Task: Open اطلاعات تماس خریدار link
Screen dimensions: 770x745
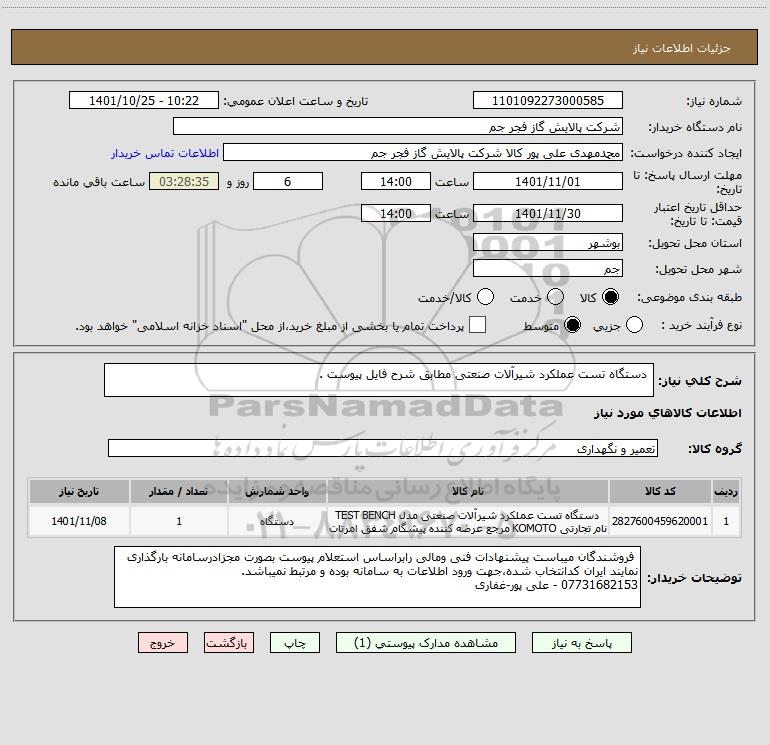Action: 165,153
